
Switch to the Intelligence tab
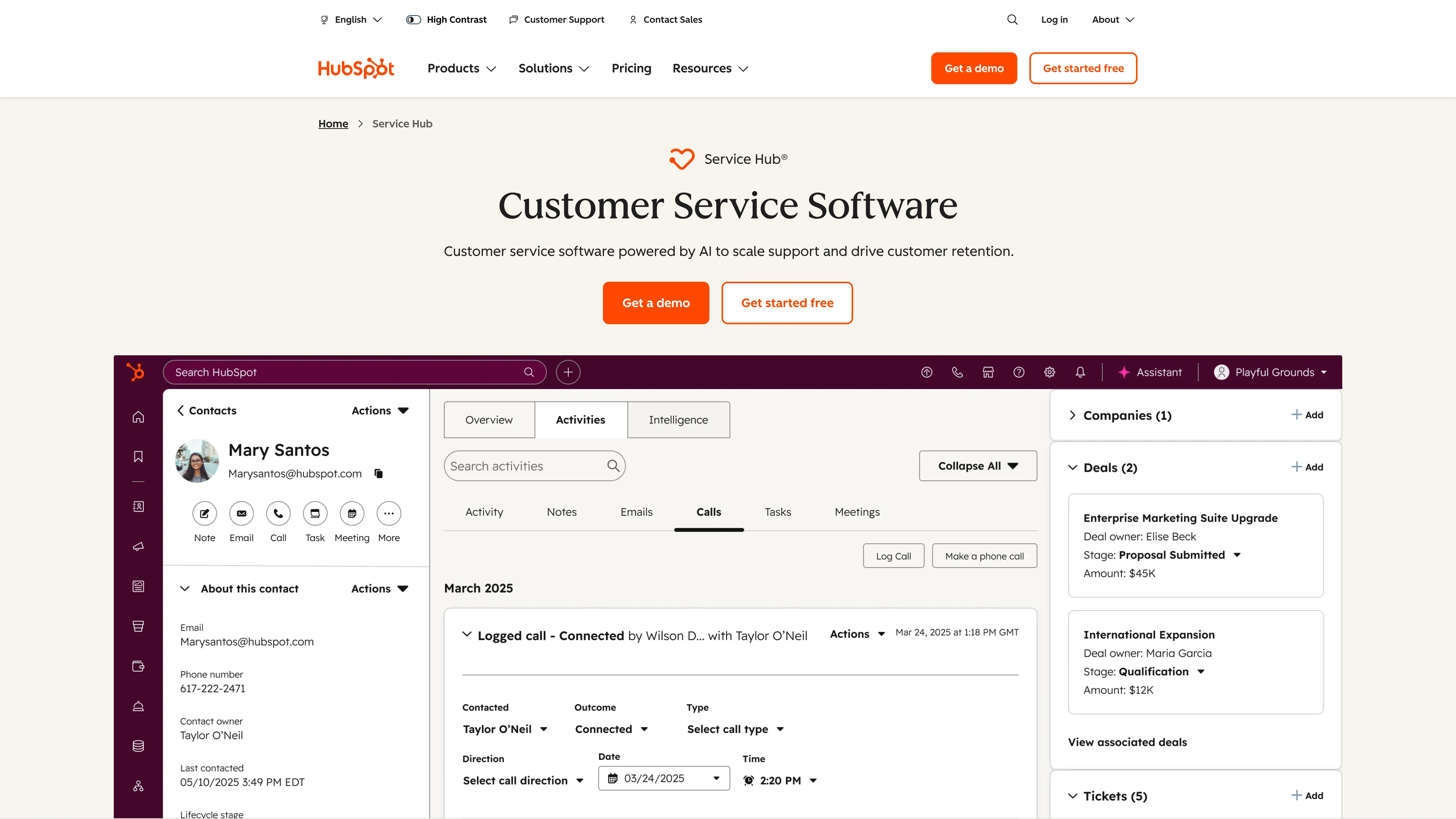point(678,419)
